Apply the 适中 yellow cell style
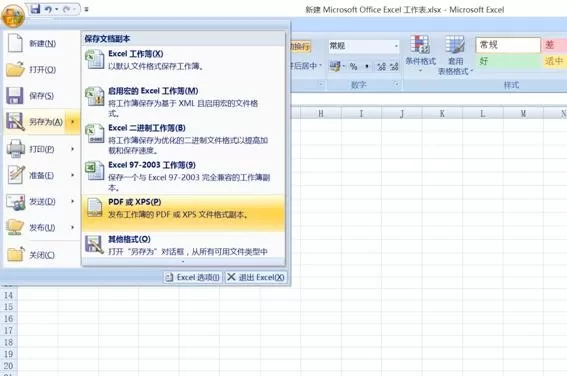Screen dimensions: 567x376 coord(554,61)
